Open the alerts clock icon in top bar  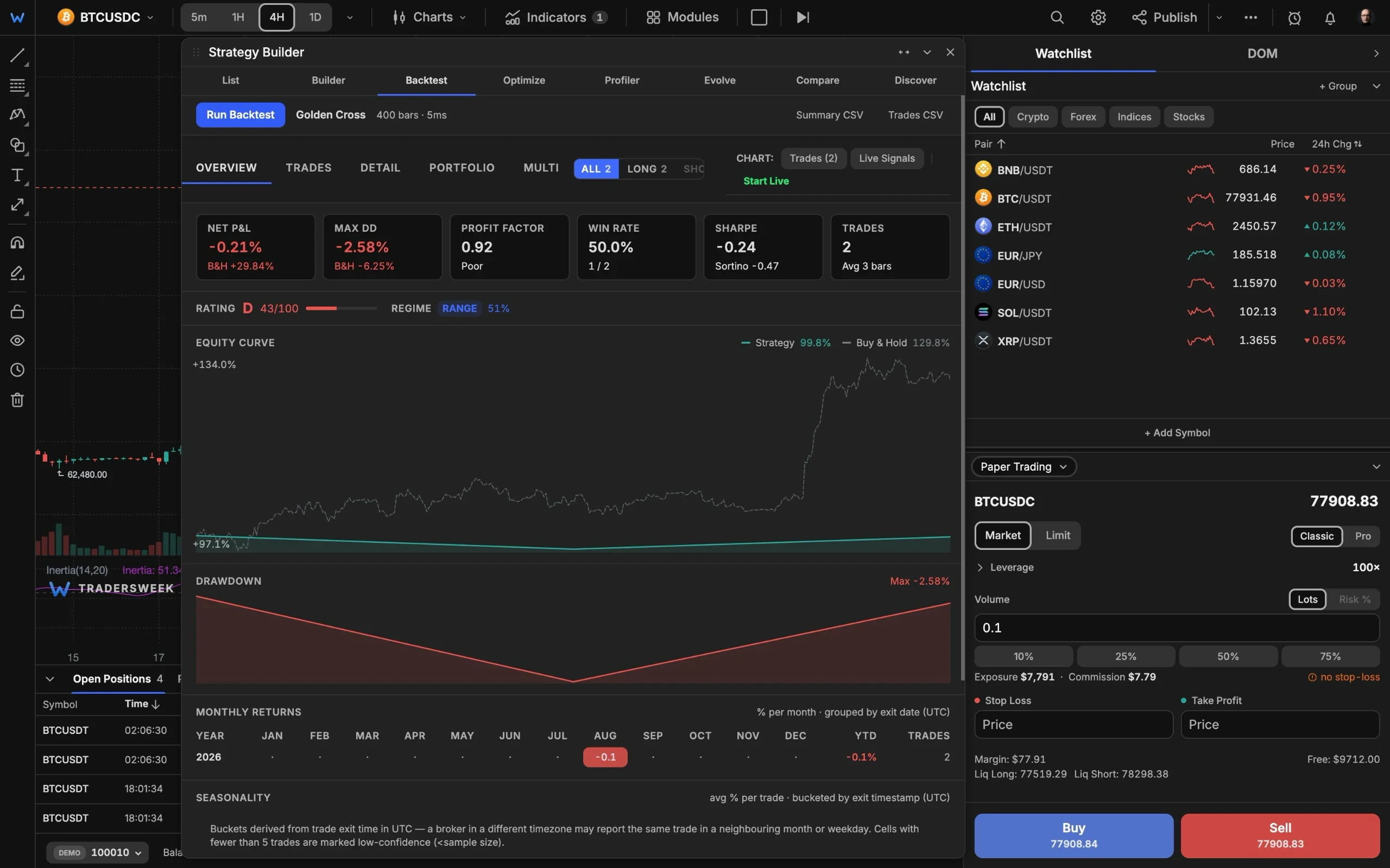(x=1294, y=18)
